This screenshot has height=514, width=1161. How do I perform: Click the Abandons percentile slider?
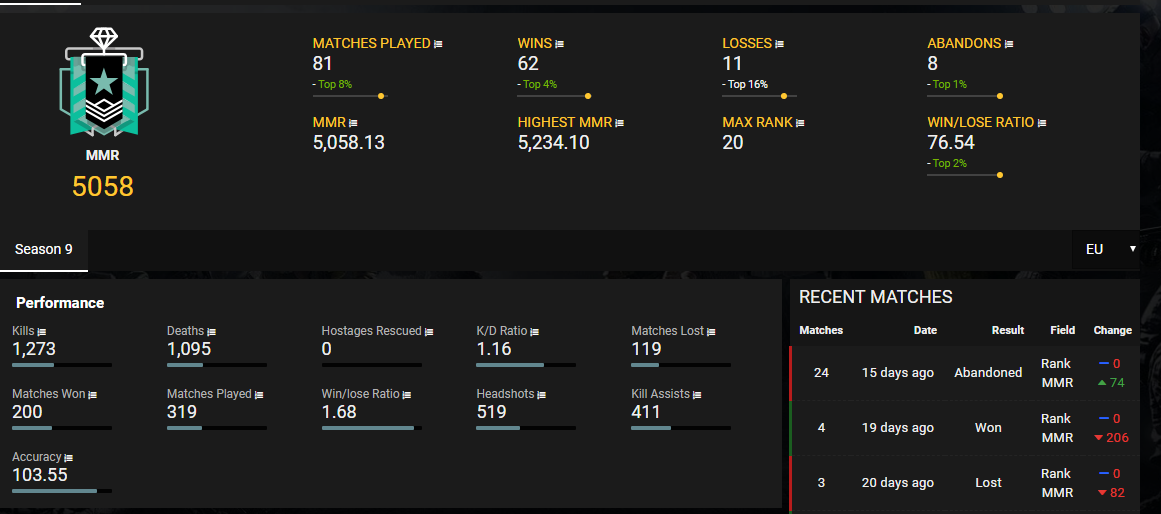pyautogui.click(x=965, y=96)
